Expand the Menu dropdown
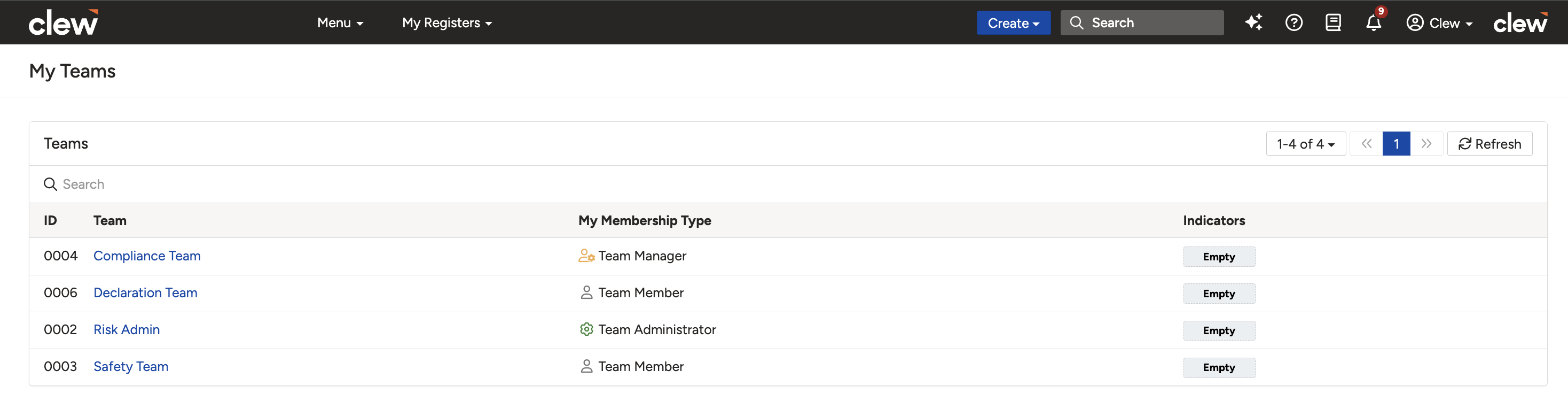Image resolution: width=1568 pixels, height=401 pixels. coord(340,22)
